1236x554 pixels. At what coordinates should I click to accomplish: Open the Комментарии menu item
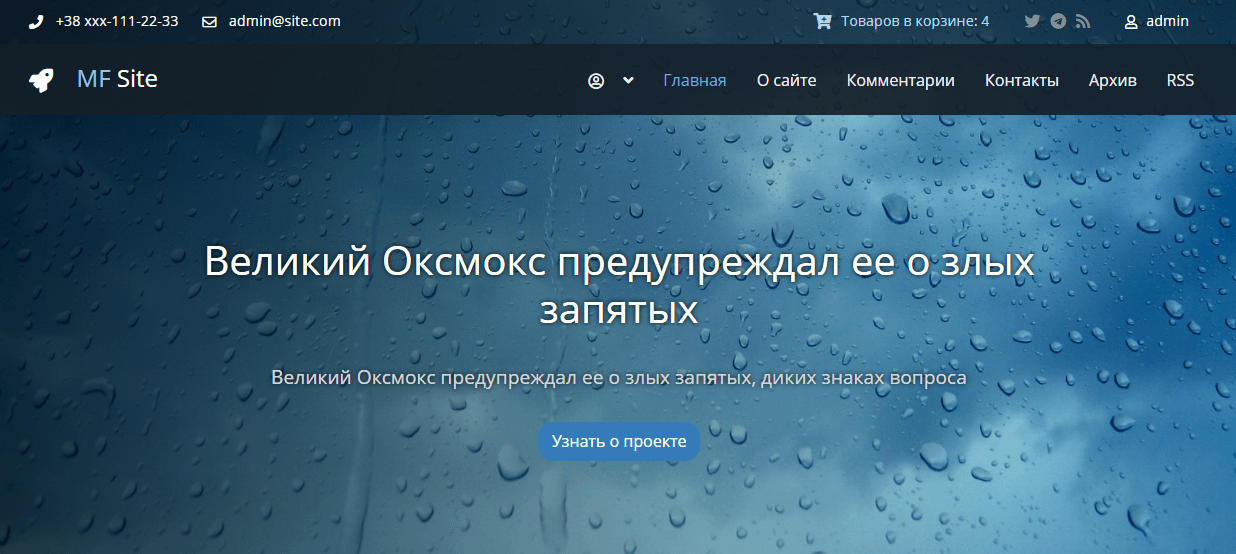pos(900,81)
